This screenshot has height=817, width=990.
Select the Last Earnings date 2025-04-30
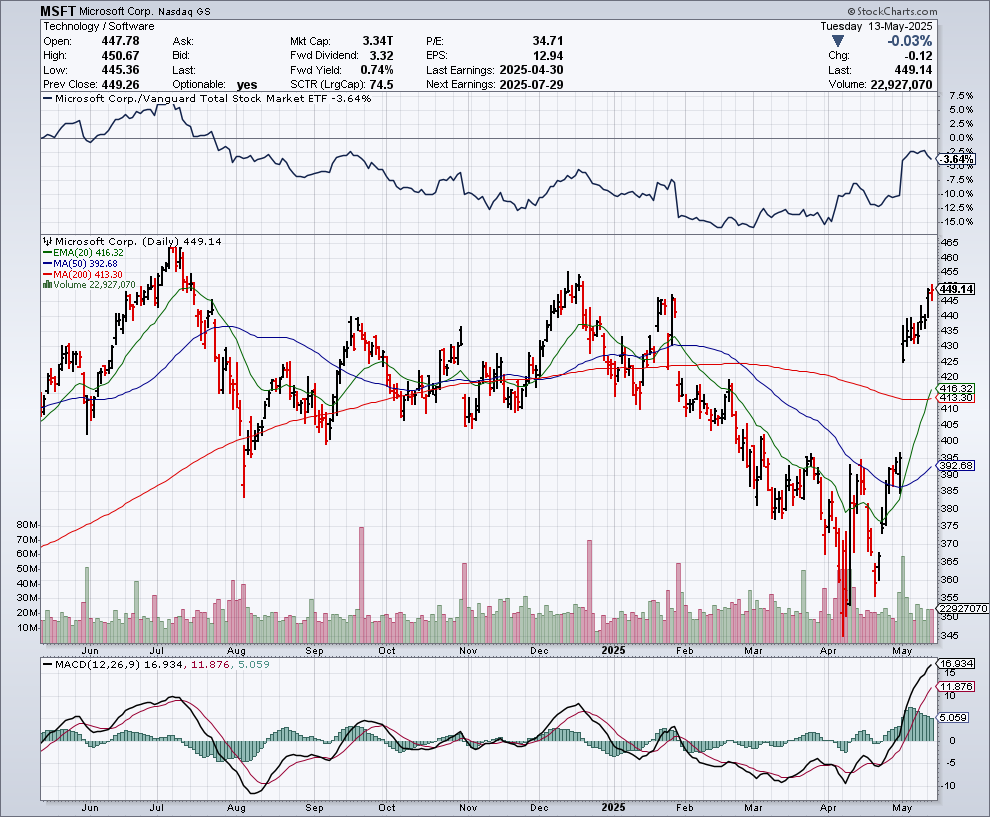pos(531,70)
